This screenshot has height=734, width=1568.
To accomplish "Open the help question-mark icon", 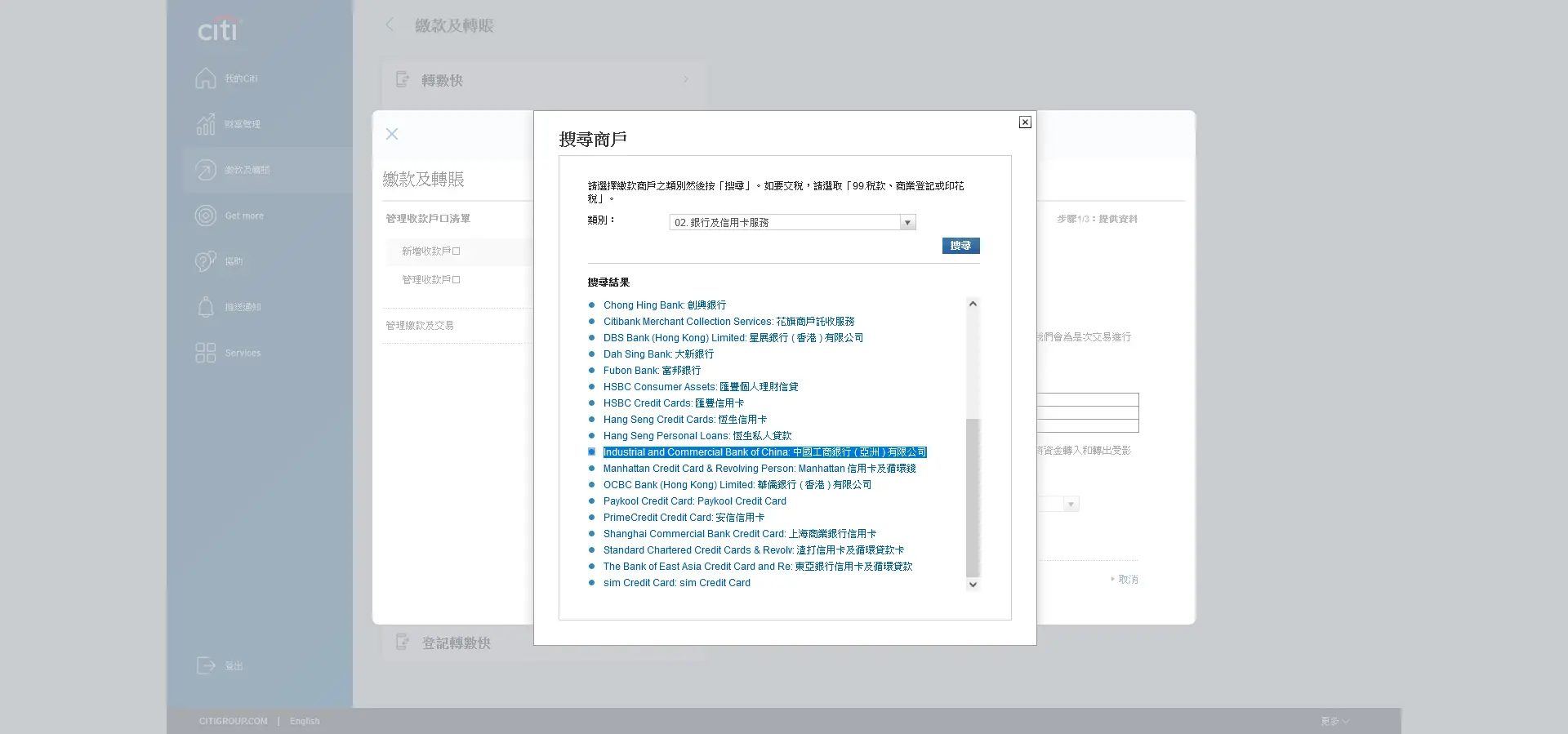I will [206, 261].
